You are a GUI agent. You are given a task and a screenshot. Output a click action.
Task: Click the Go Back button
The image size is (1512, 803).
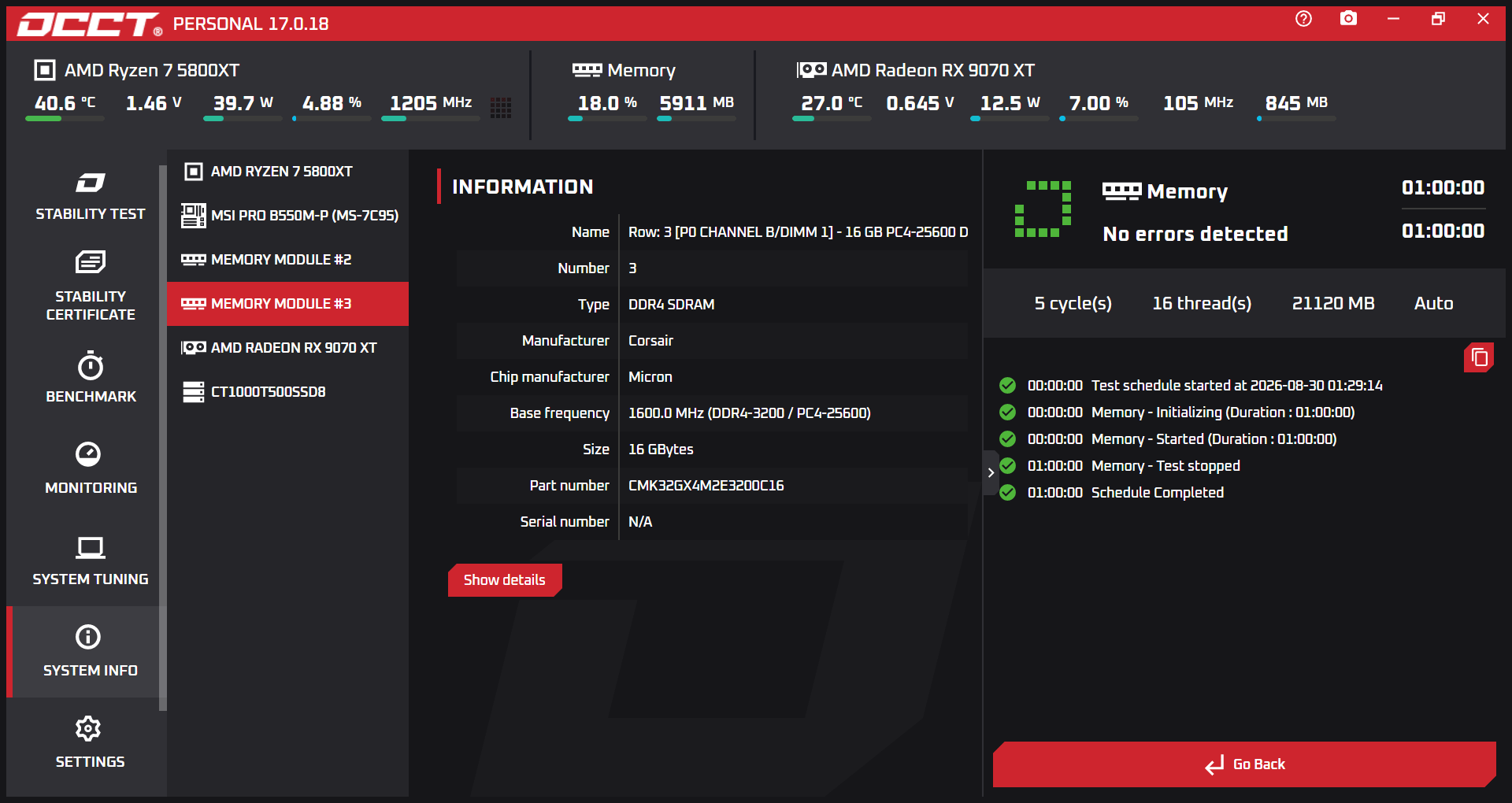1244,764
